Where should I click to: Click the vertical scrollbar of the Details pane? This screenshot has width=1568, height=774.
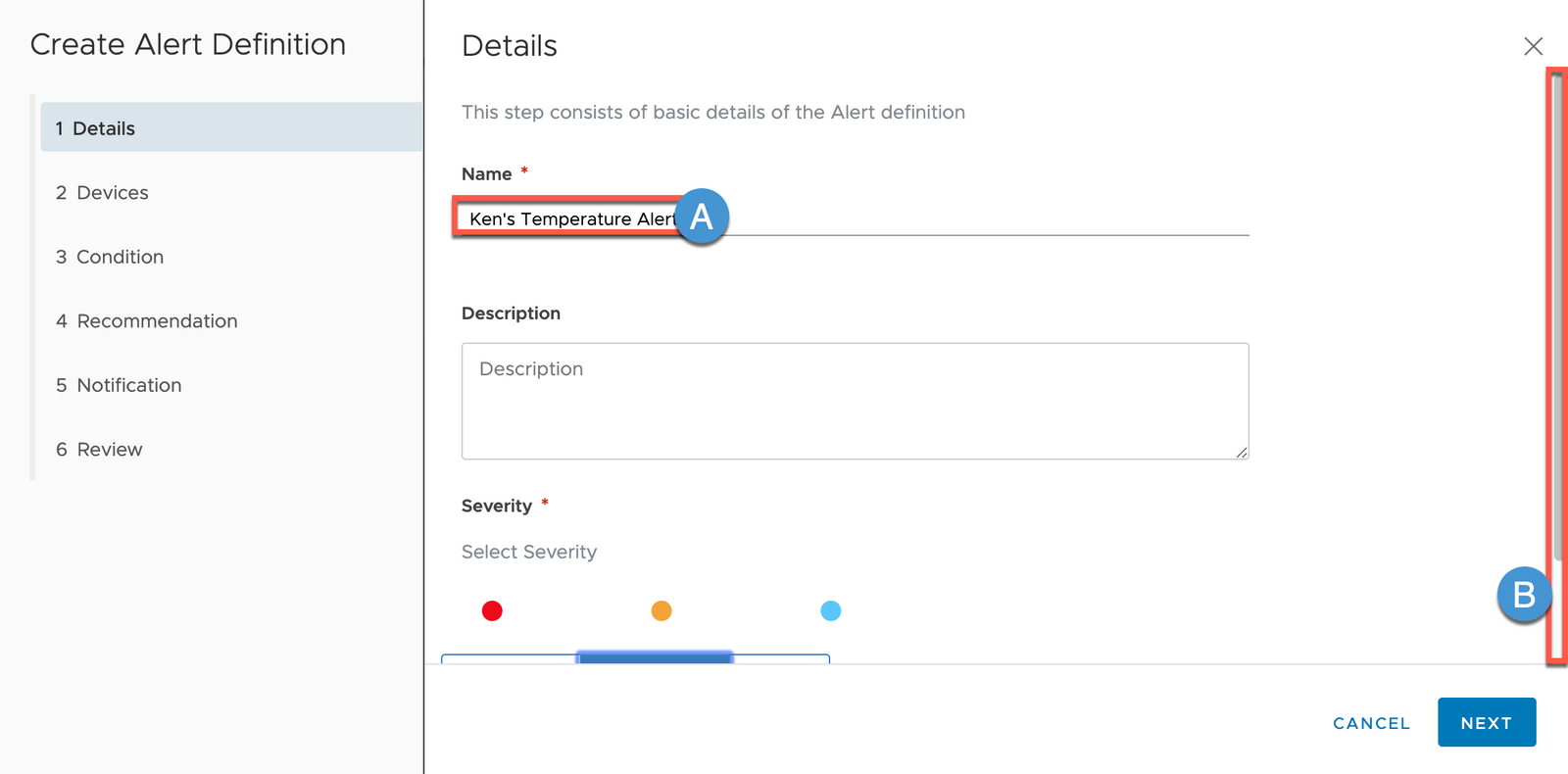(1557, 314)
